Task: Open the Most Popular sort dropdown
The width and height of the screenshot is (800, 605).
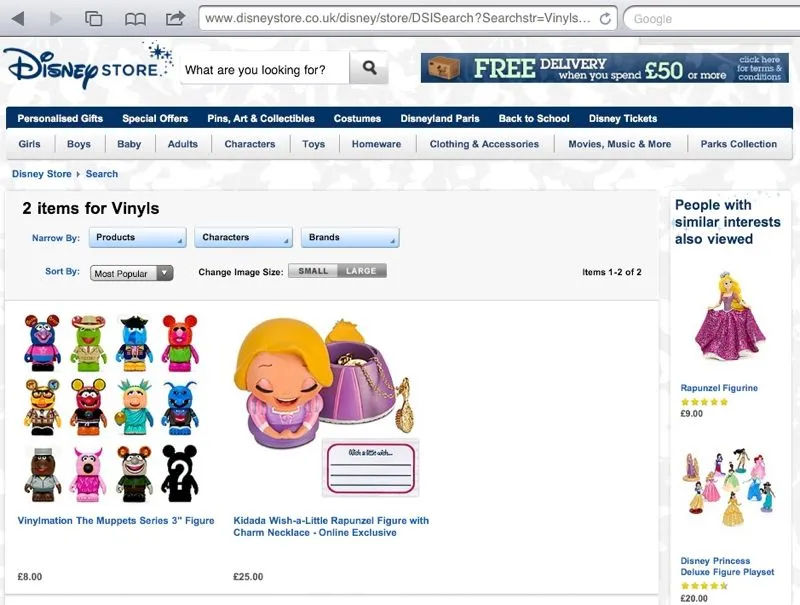Action: pos(132,273)
